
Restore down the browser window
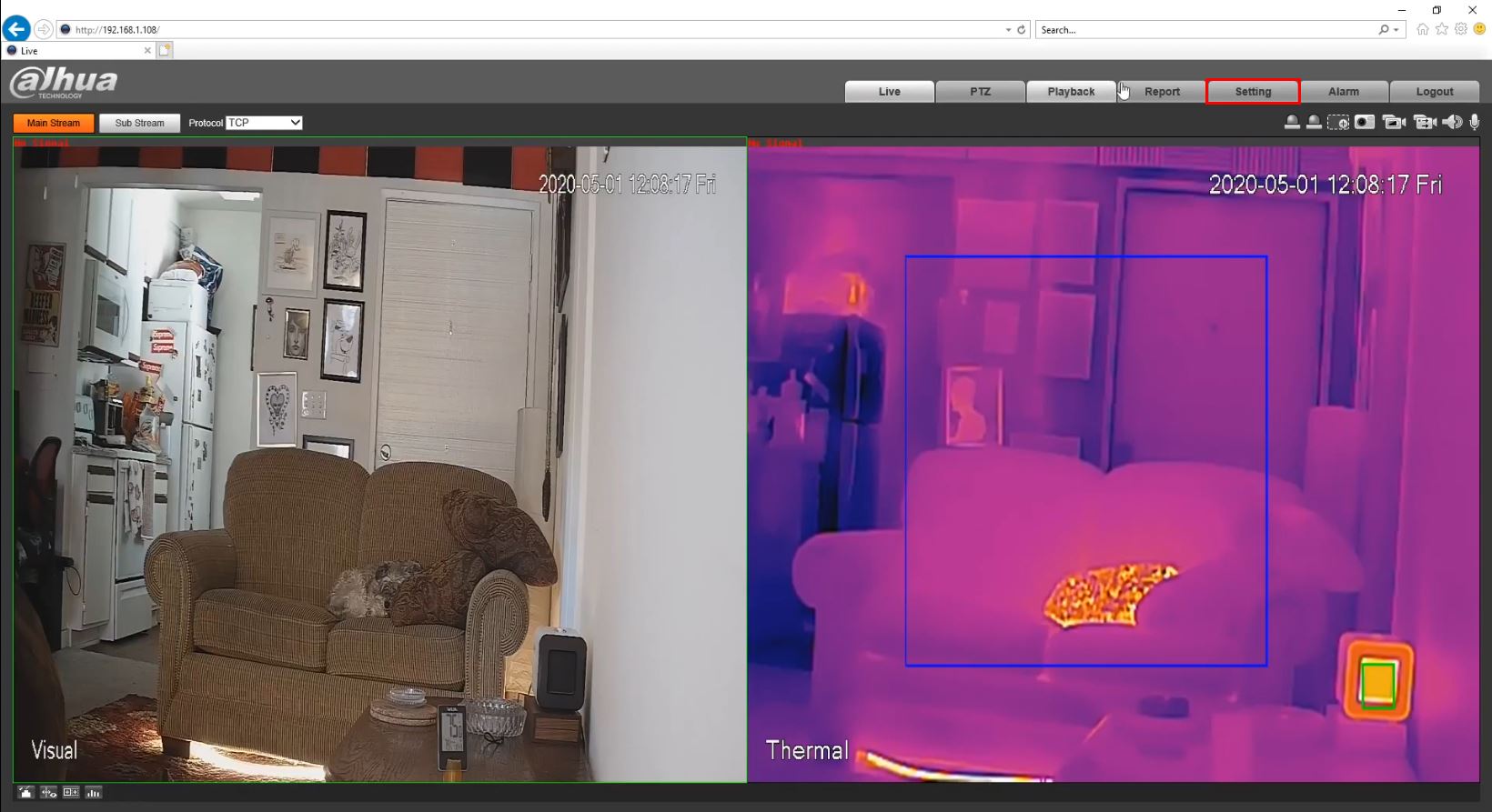pyautogui.click(x=1437, y=10)
